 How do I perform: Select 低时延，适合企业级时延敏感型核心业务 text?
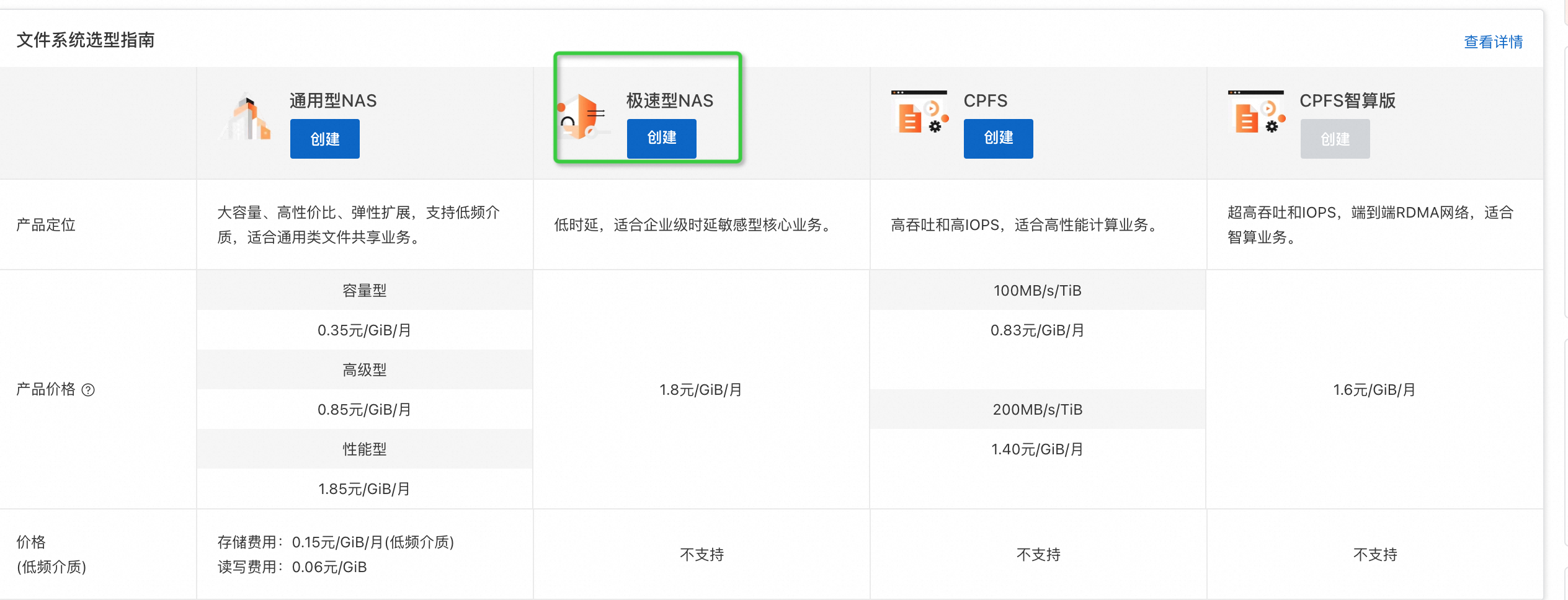pyautogui.click(x=692, y=225)
